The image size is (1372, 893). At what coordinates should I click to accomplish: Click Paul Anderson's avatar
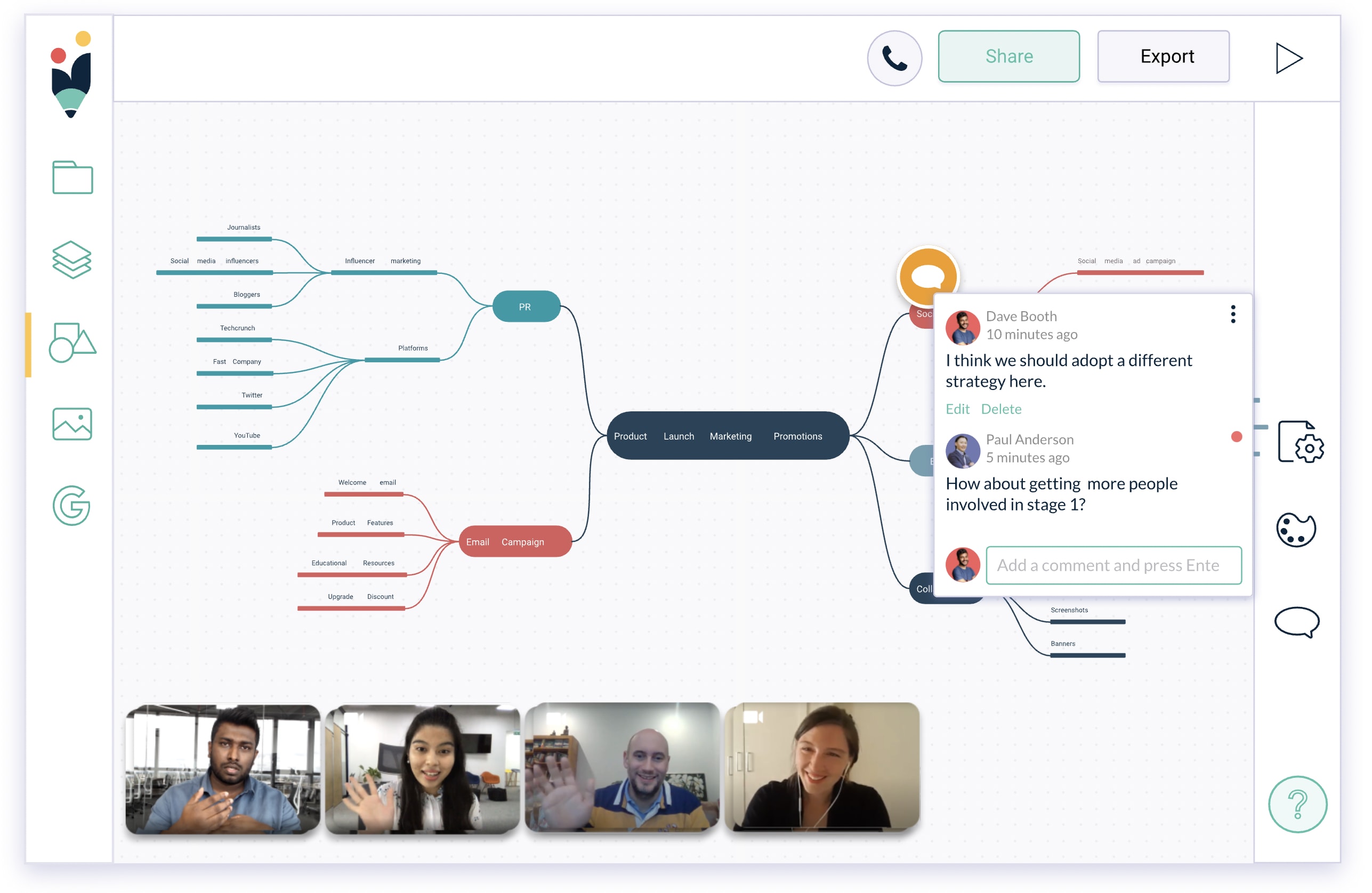(x=963, y=451)
